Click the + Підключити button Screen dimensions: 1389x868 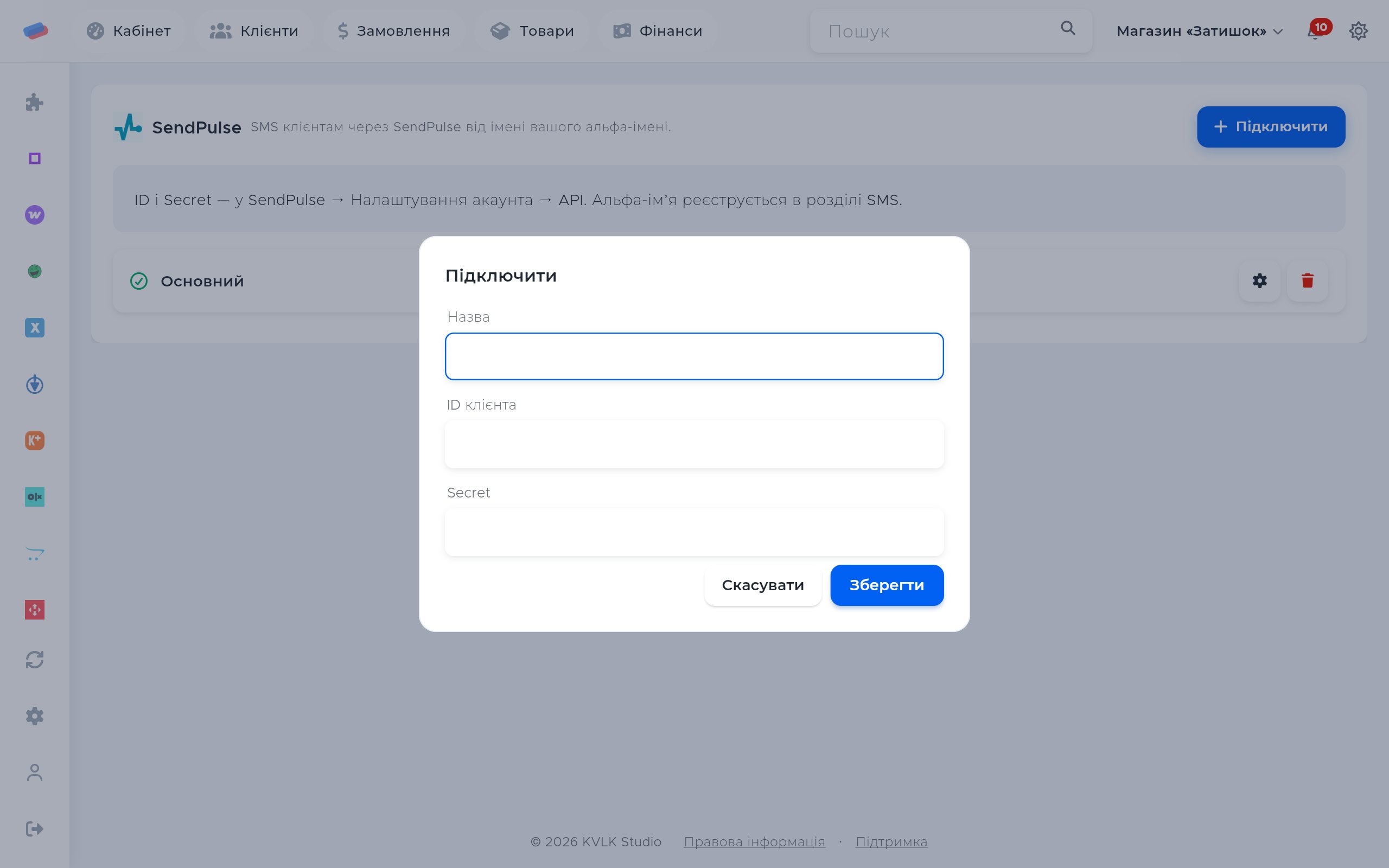point(1271,127)
